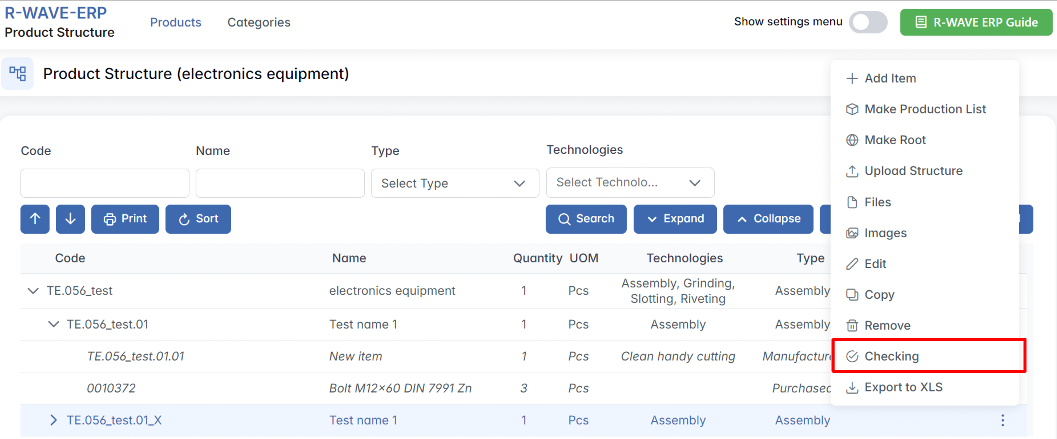Click the product structure tree icon

(17, 74)
